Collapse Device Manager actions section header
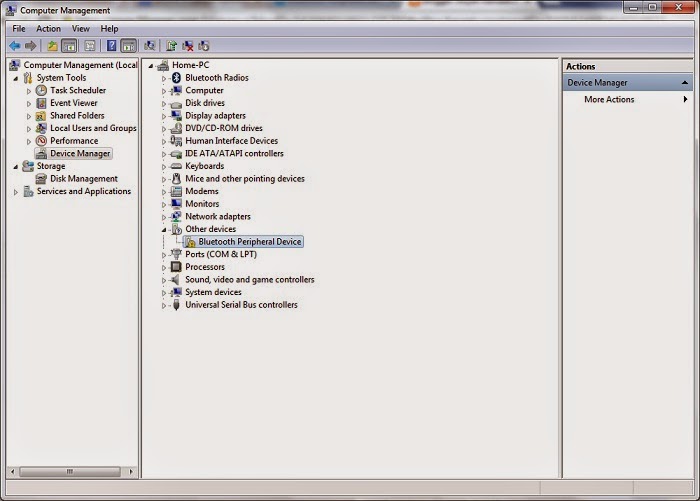The width and height of the screenshot is (700, 501). point(684,83)
